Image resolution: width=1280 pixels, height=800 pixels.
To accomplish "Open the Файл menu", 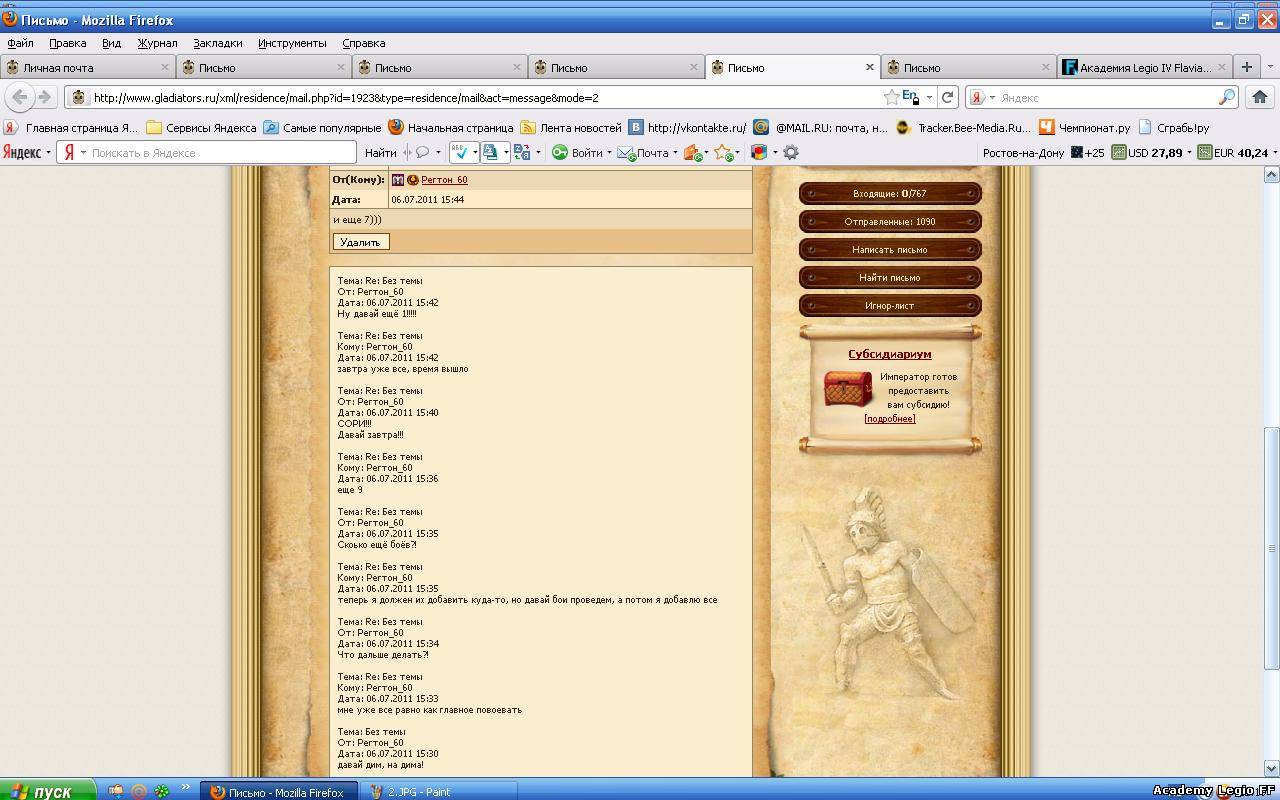I will [x=20, y=43].
